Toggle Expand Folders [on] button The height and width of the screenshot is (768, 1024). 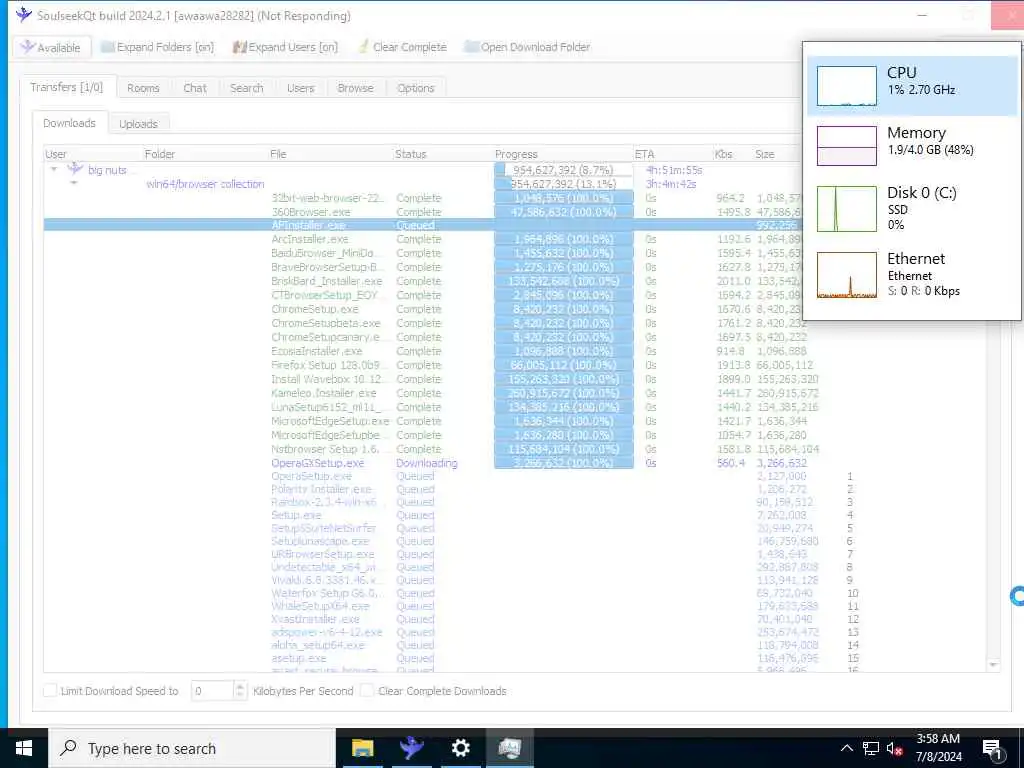point(157,47)
